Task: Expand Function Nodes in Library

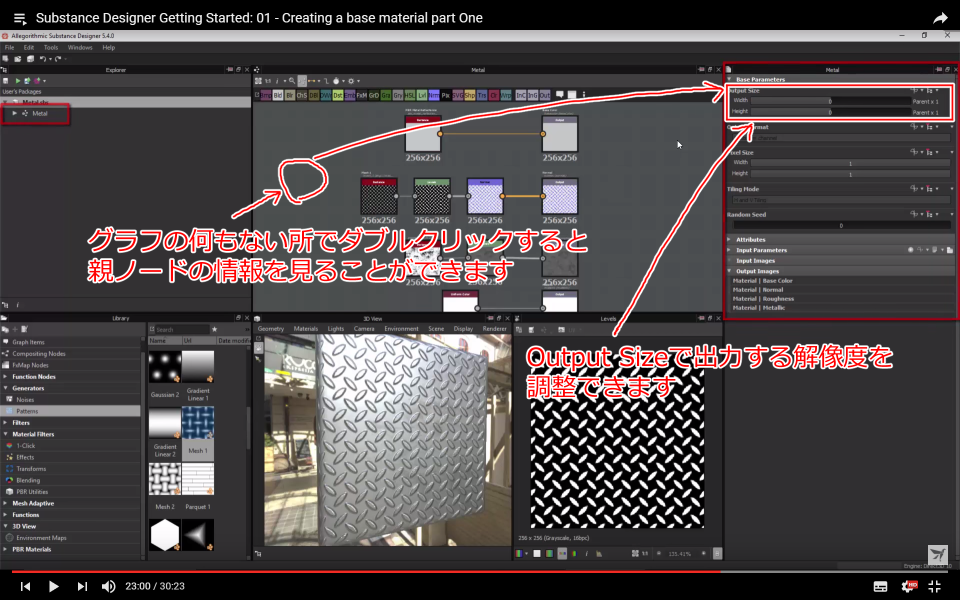Action: point(6,377)
